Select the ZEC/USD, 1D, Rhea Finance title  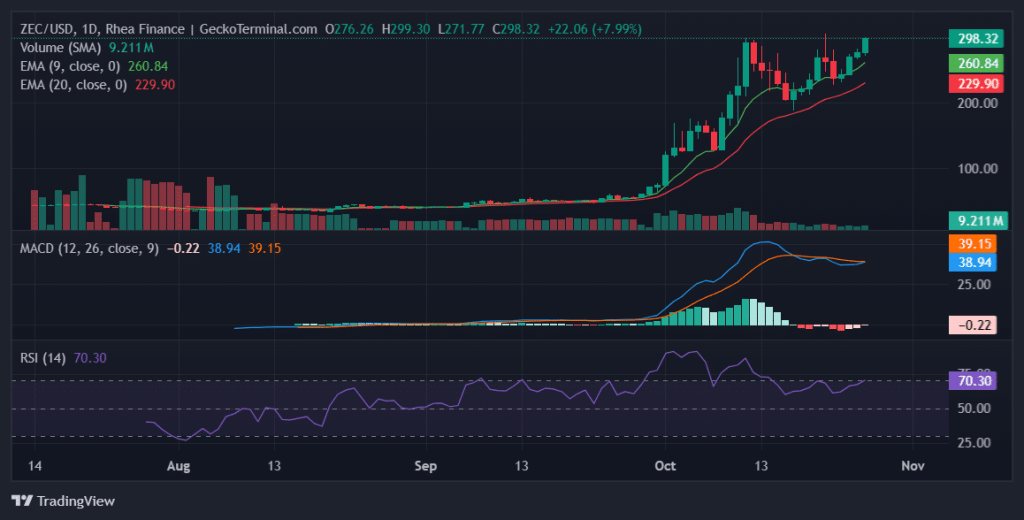103,29
